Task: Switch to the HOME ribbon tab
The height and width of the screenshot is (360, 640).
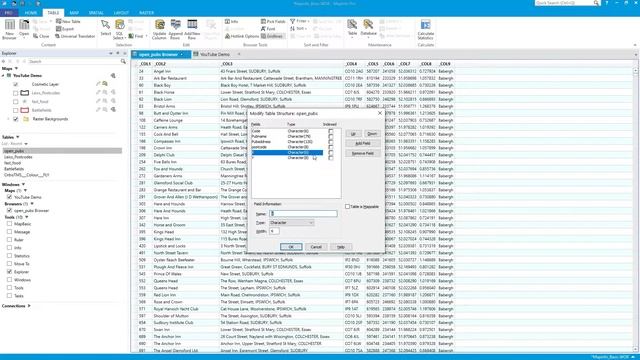Action: [31, 13]
